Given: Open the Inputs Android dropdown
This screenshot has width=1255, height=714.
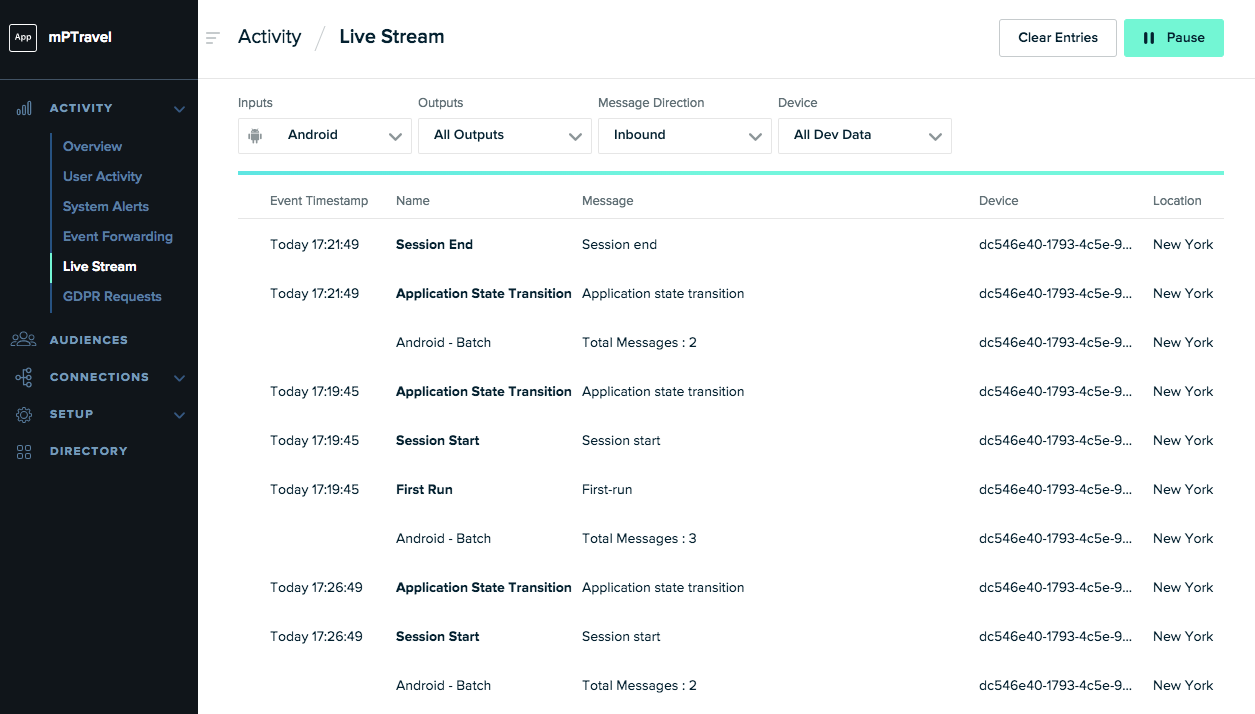Looking at the screenshot, I should click(x=325, y=136).
